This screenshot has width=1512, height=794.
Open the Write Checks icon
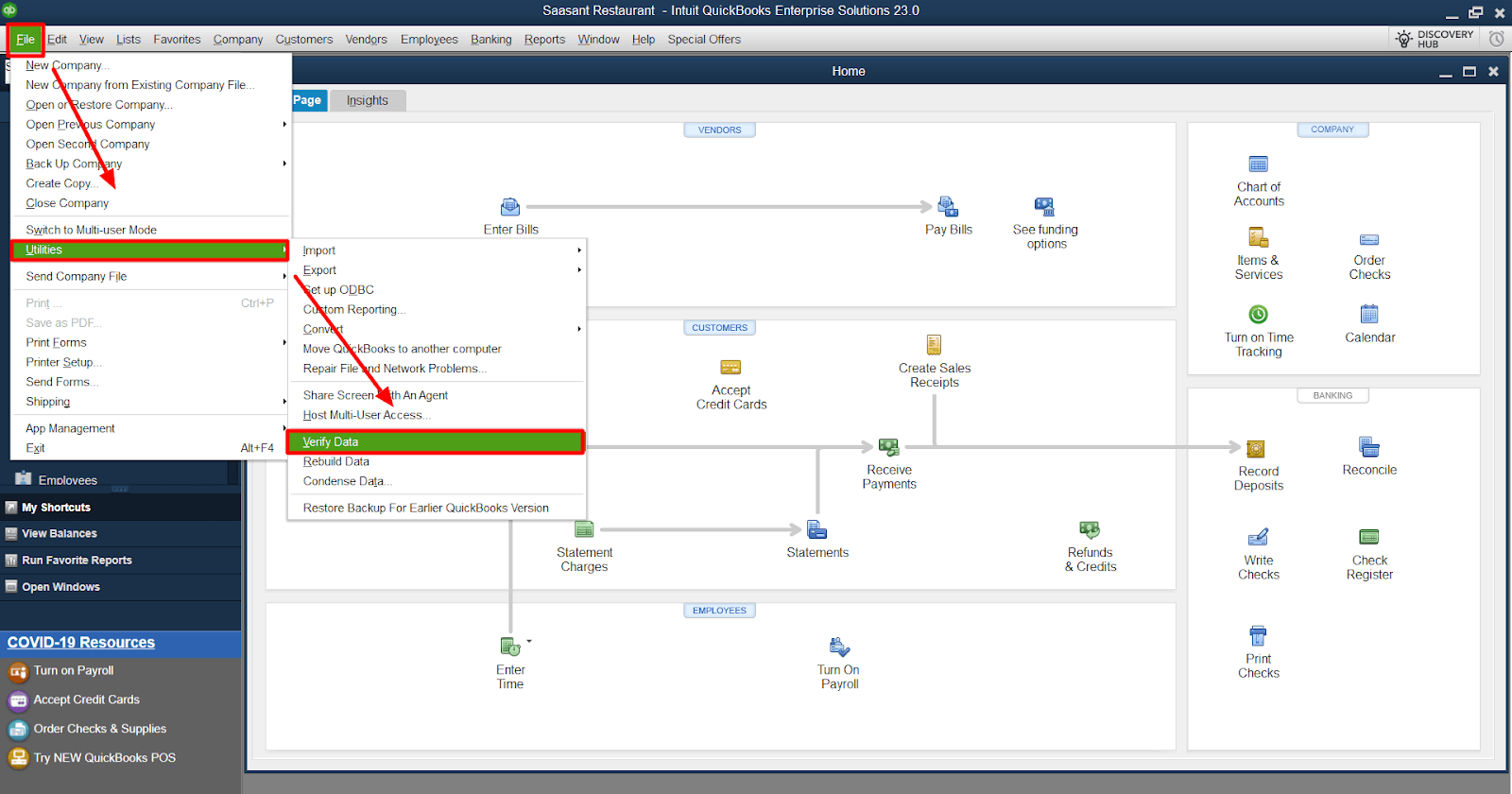(x=1258, y=537)
